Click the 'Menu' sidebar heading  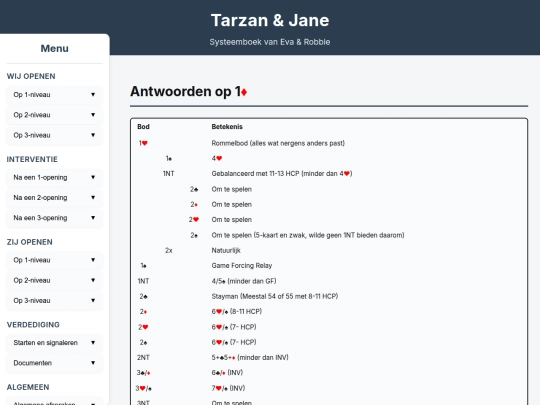point(54,49)
